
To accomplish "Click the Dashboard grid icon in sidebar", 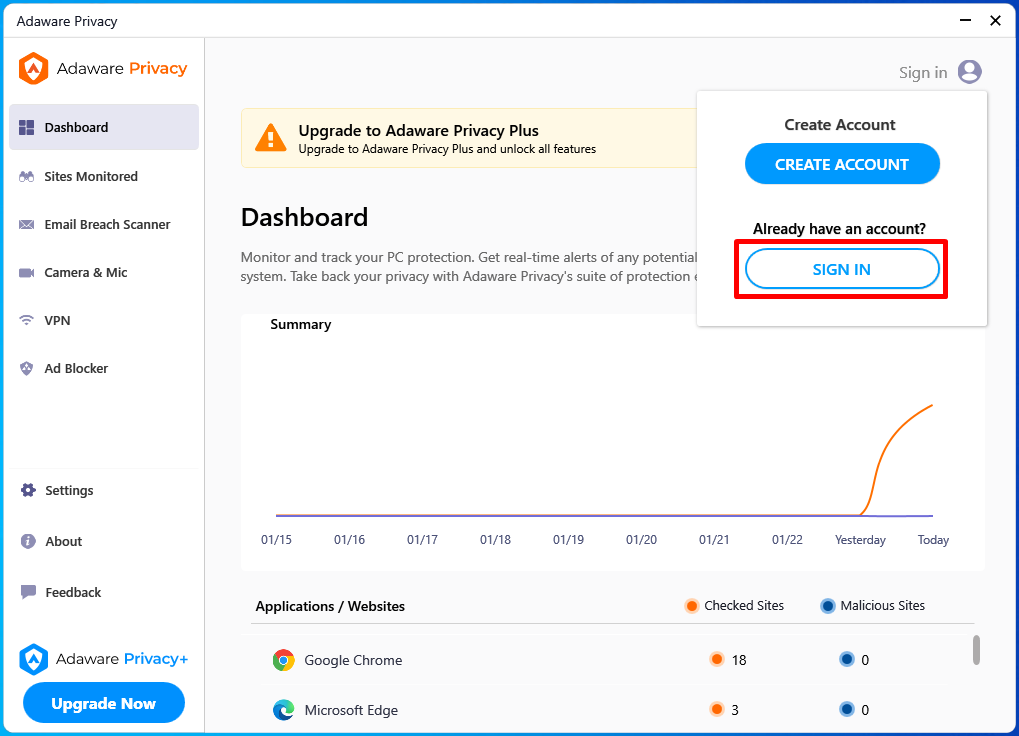I will point(27,127).
